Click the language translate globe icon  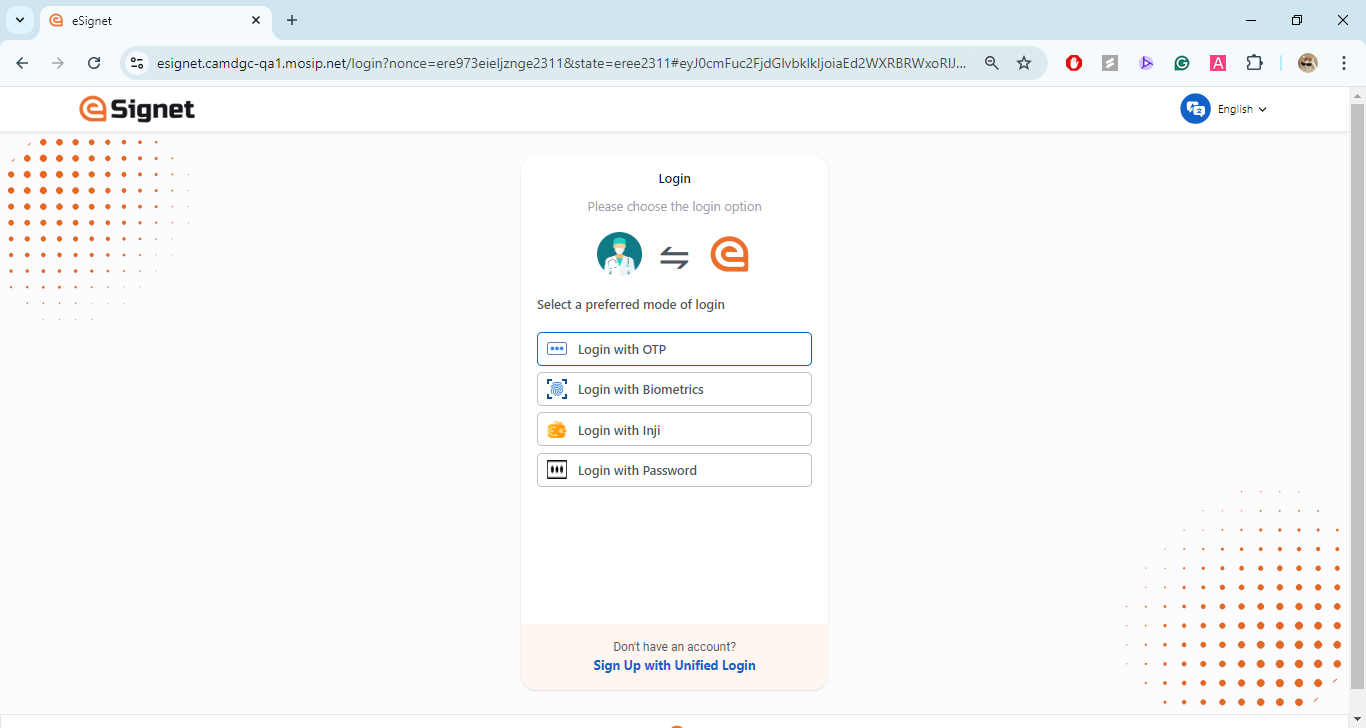(1195, 109)
